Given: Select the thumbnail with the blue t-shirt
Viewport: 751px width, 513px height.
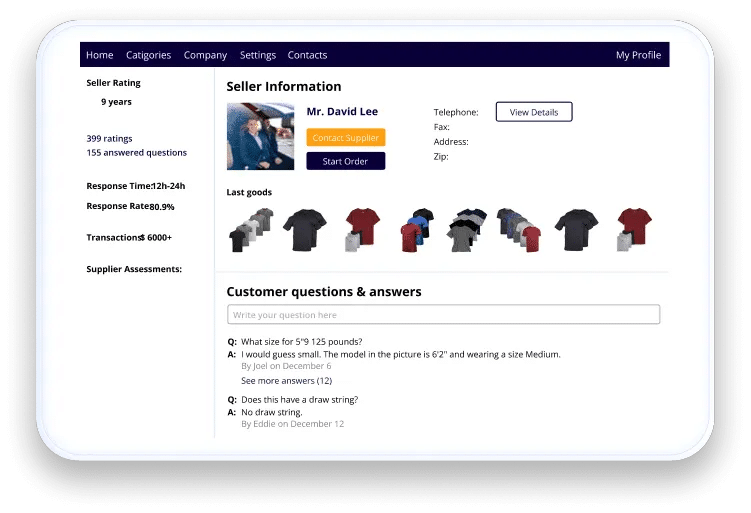Looking at the screenshot, I should click(418, 229).
